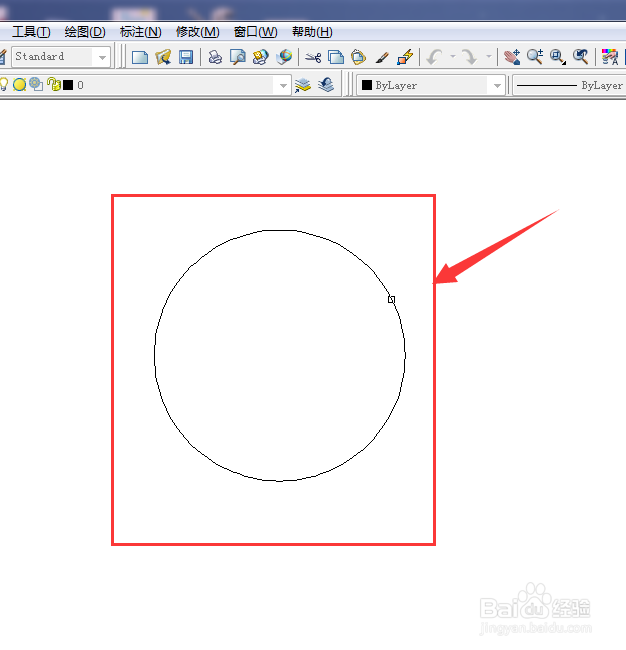Click the Layer Previous icon
The image size is (626, 650).
click(326, 85)
